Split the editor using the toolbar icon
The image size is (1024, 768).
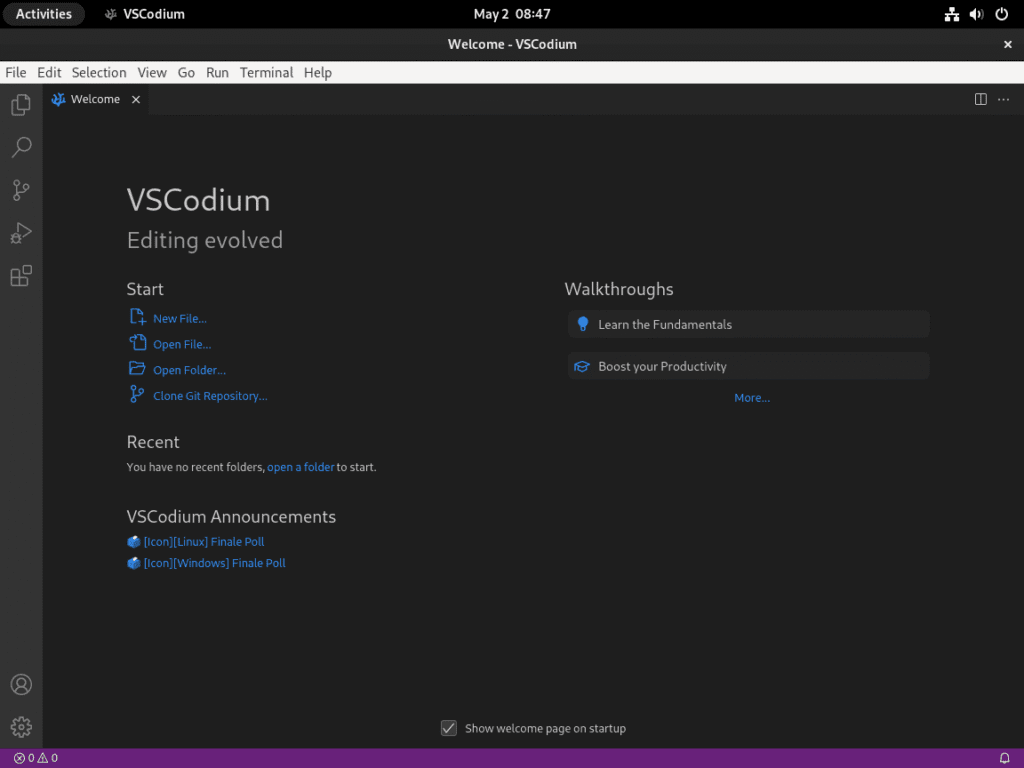click(980, 99)
